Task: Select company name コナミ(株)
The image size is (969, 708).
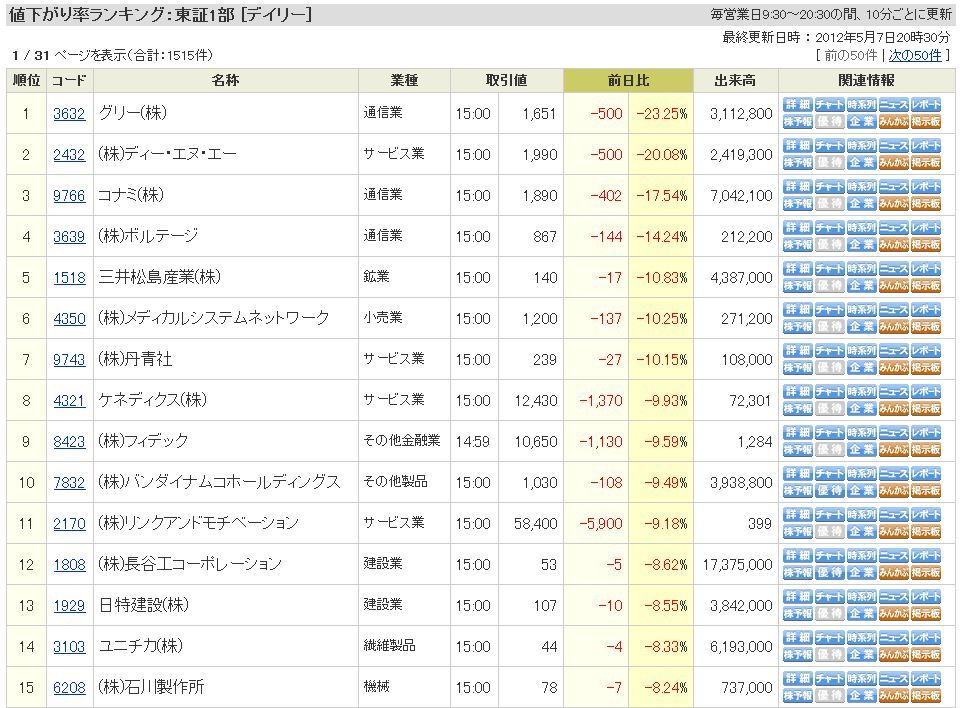Action: (131, 195)
